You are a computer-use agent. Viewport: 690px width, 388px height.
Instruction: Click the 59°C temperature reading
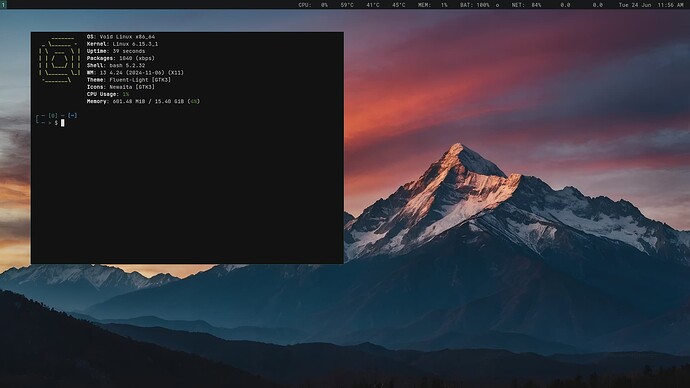347,5
